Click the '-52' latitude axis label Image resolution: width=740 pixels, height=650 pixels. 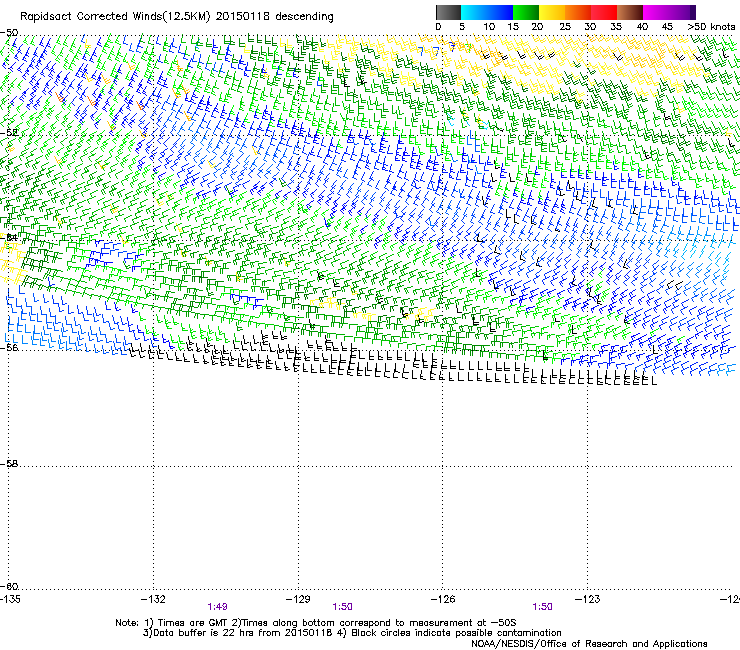click(9, 133)
